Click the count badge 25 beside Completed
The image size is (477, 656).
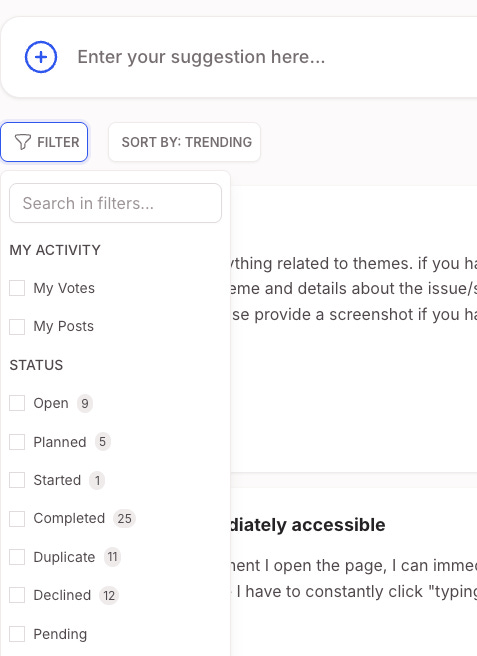pyautogui.click(x=124, y=518)
